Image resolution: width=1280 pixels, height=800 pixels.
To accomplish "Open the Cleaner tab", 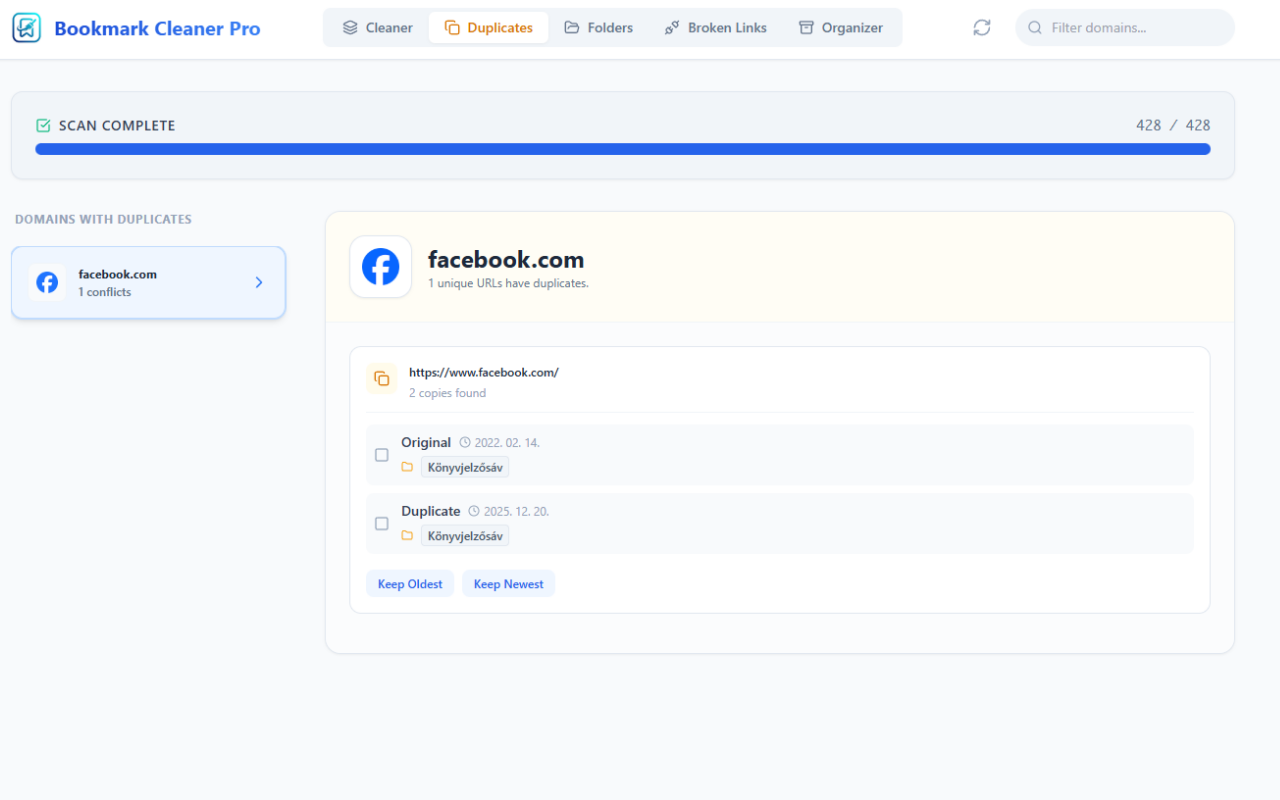I will pyautogui.click(x=377, y=28).
